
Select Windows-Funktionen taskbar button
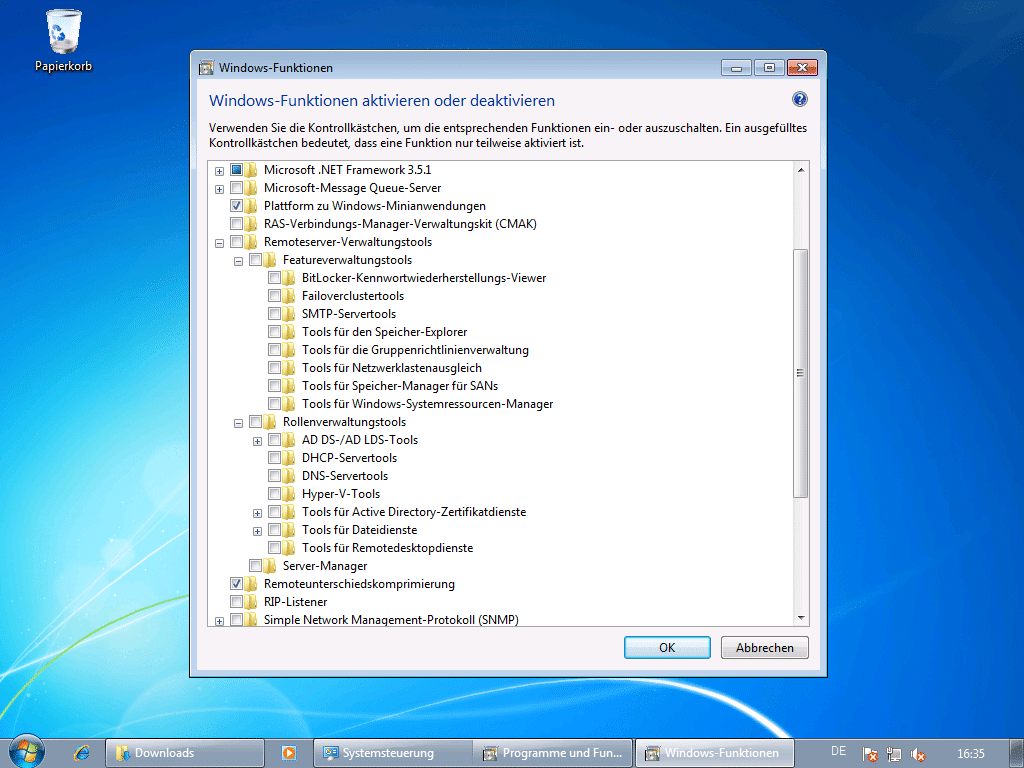[x=714, y=753]
